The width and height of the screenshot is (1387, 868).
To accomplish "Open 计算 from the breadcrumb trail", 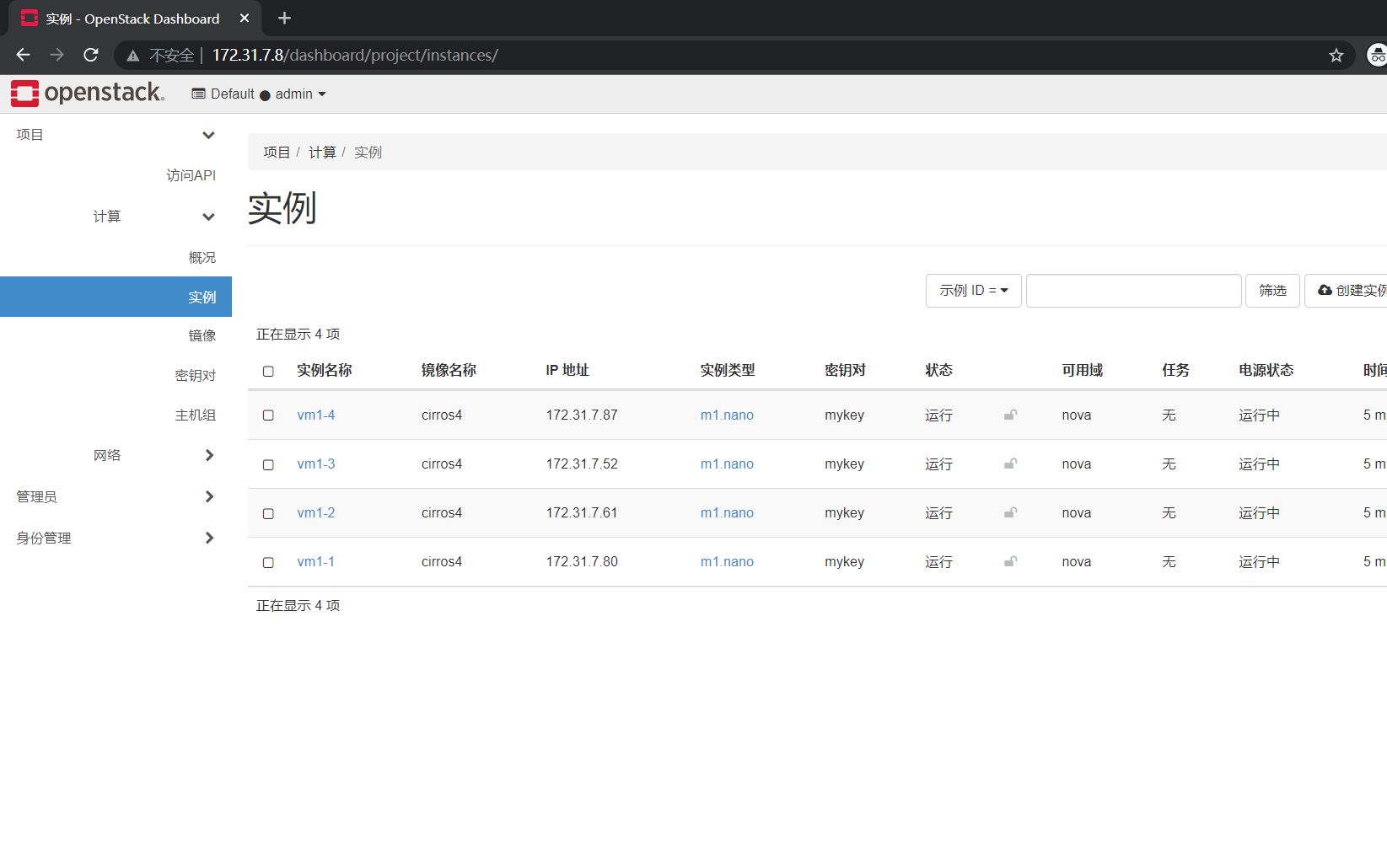I will 322,152.
